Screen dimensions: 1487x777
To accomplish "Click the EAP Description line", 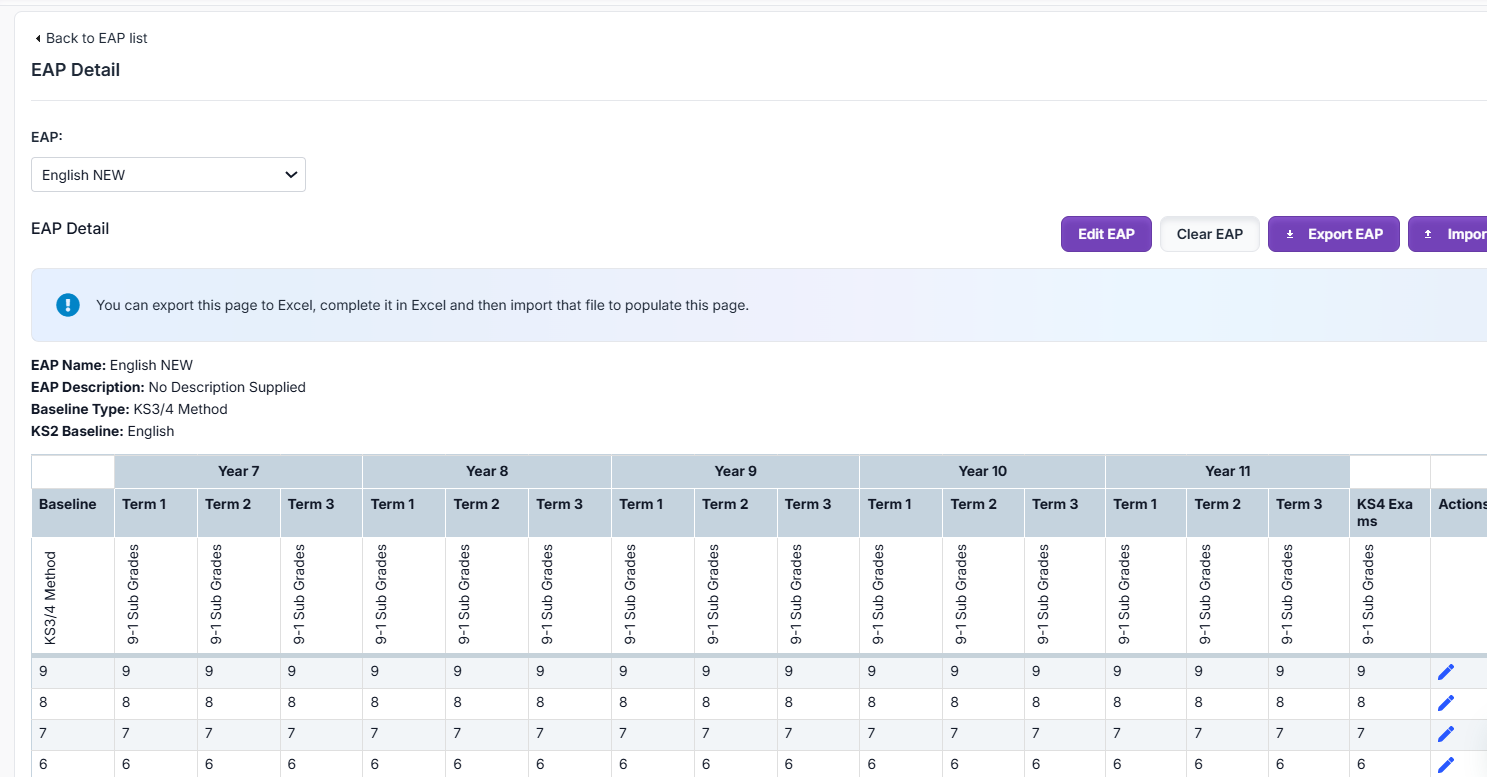I will coord(168,387).
